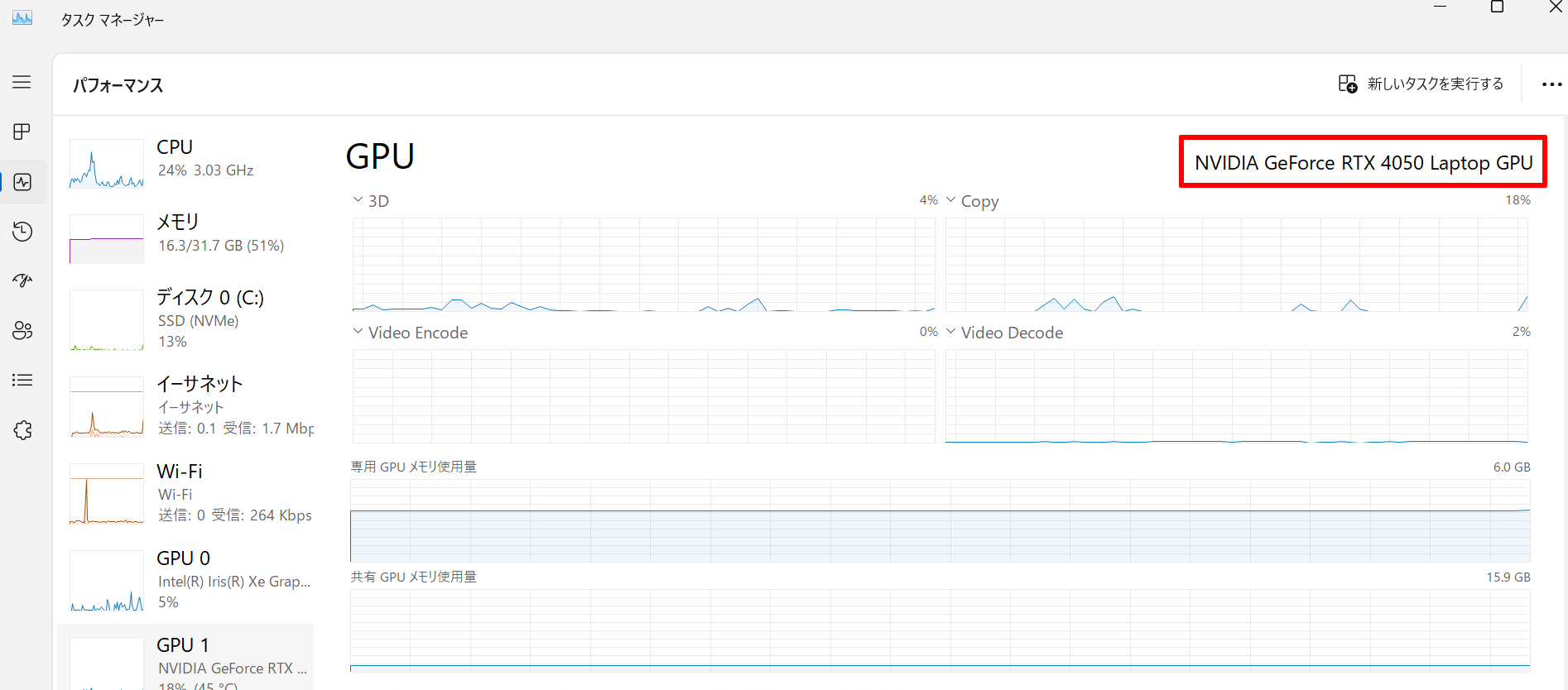This screenshot has height=690, width=1568.
Task: Open the Users page icon
Action: (x=22, y=331)
